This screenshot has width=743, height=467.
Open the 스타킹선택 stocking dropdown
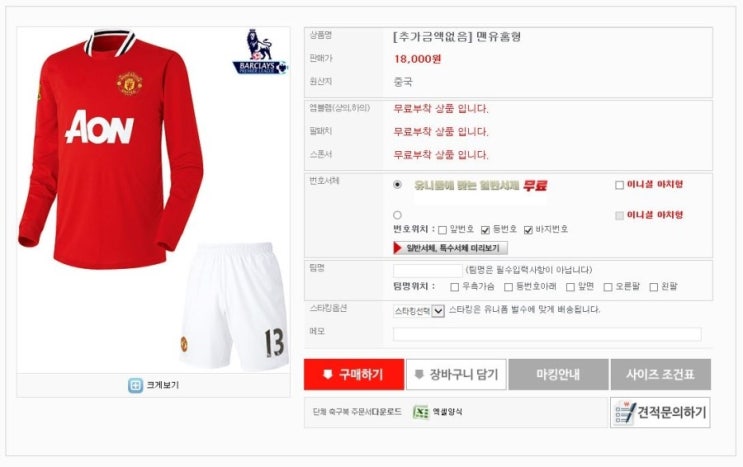tap(419, 311)
